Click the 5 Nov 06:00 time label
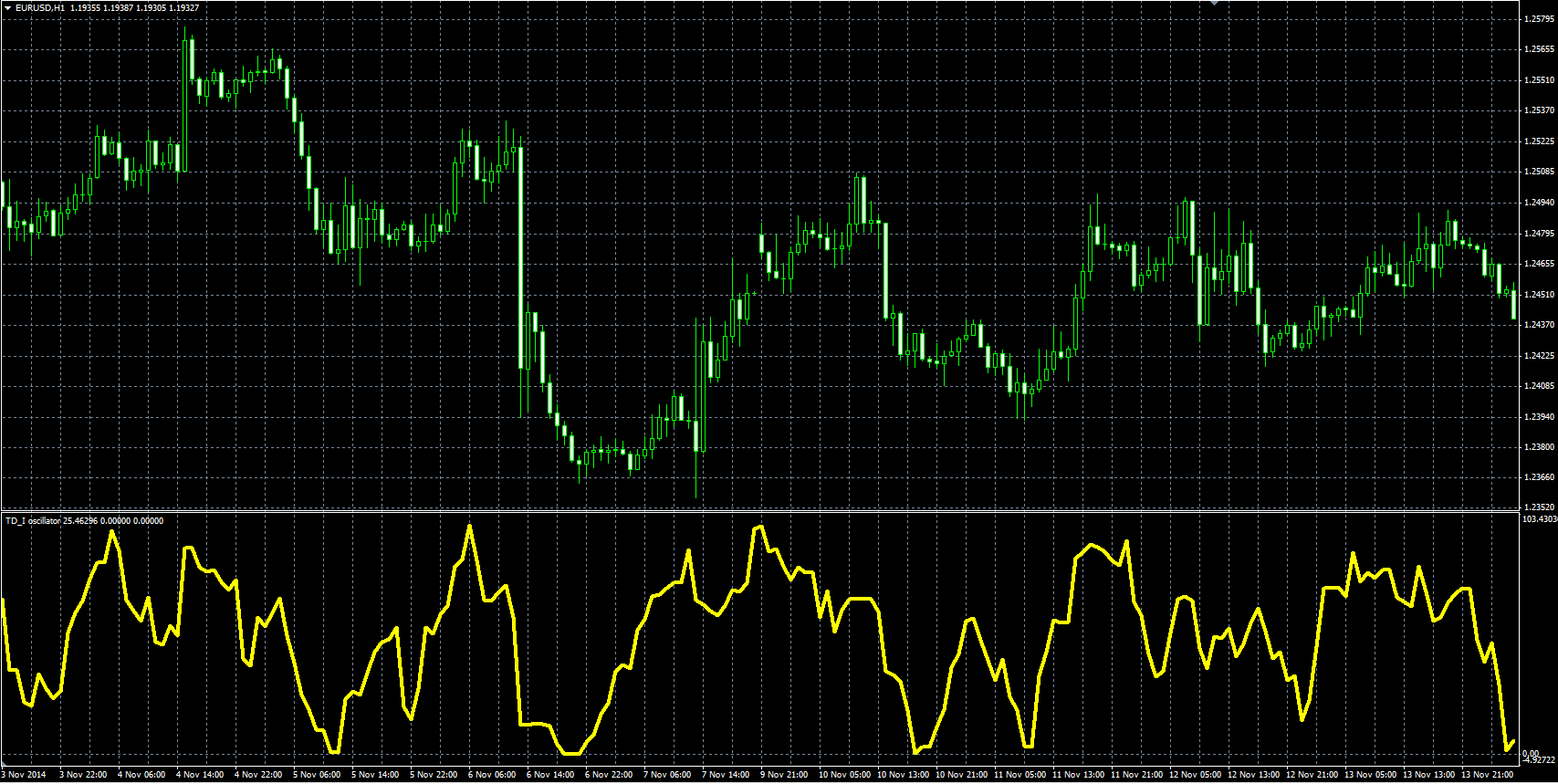Viewport: 1558px width, 784px height. (317, 775)
